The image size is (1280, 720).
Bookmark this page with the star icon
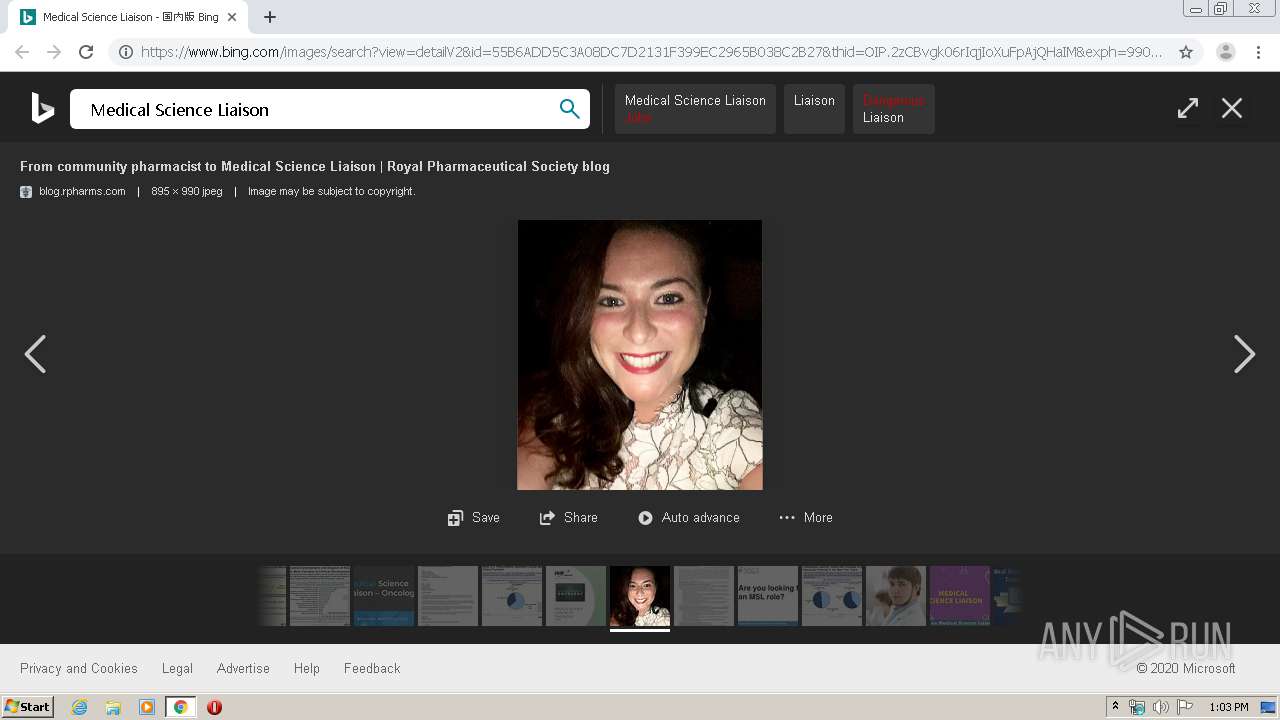pyautogui.click(x=1186, y=52)
